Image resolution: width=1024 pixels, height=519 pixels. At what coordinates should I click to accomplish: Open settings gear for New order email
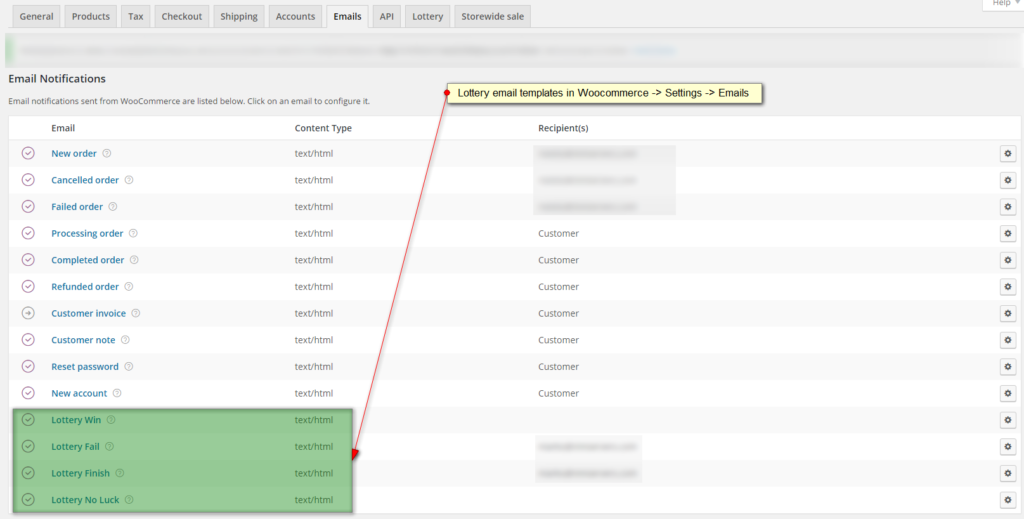[x=1008, y=153]
